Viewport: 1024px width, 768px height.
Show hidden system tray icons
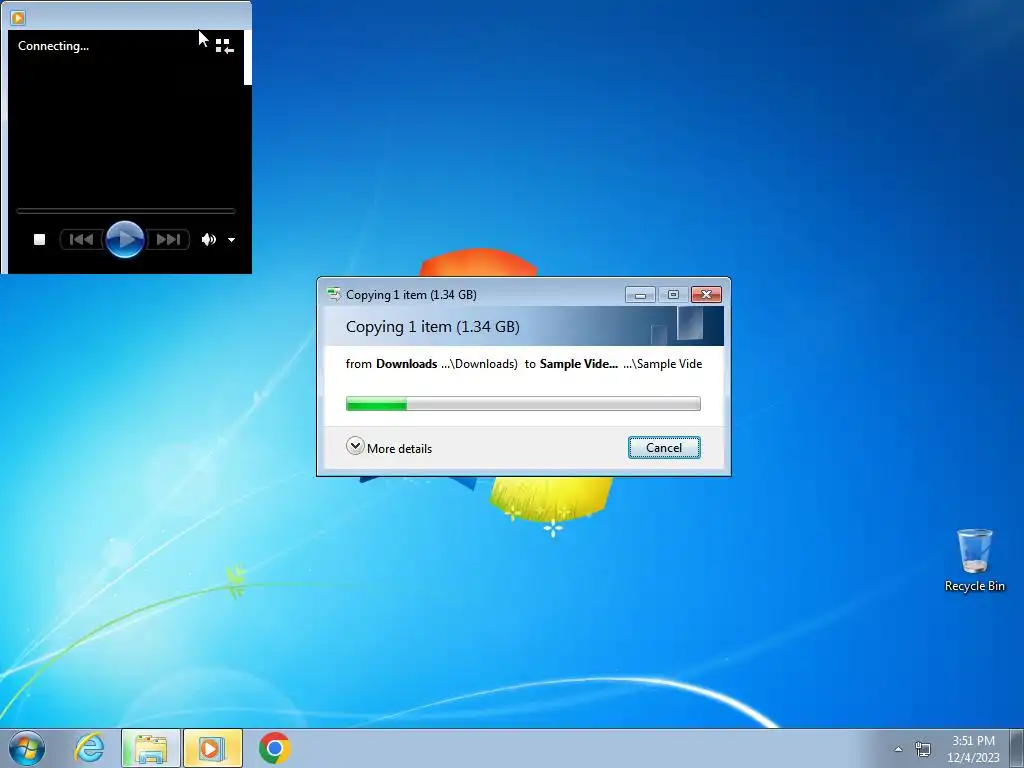(899, 749)
